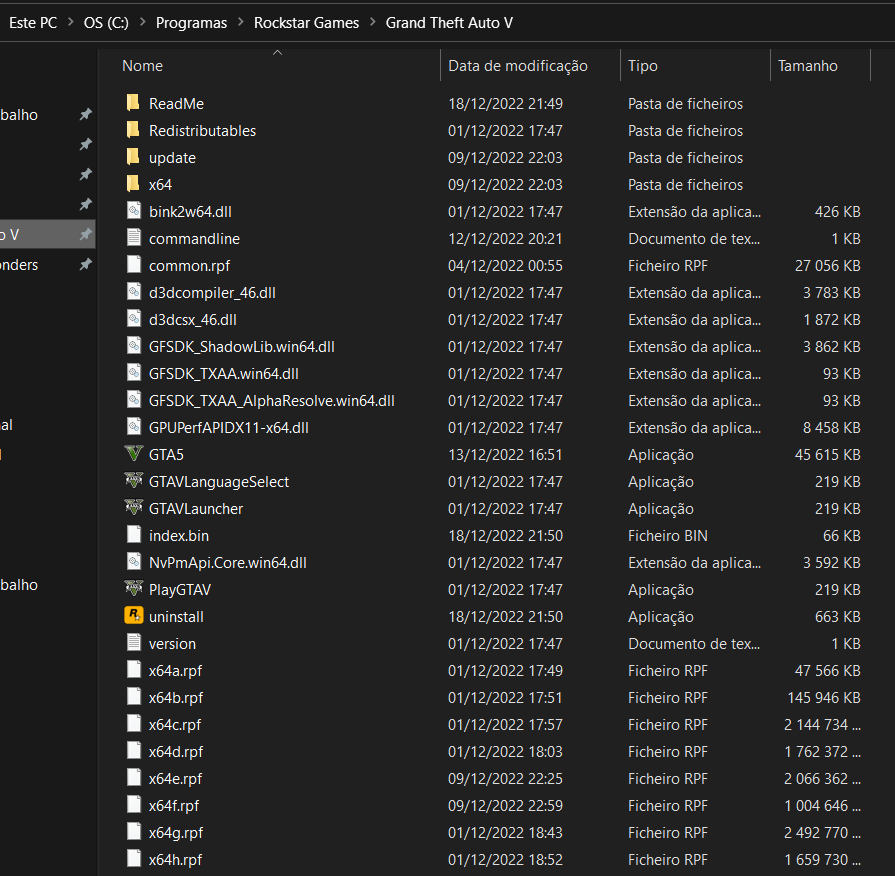Click the version text document icon
The height and width of the screenshot is (876, 895).
pos(134,643)
